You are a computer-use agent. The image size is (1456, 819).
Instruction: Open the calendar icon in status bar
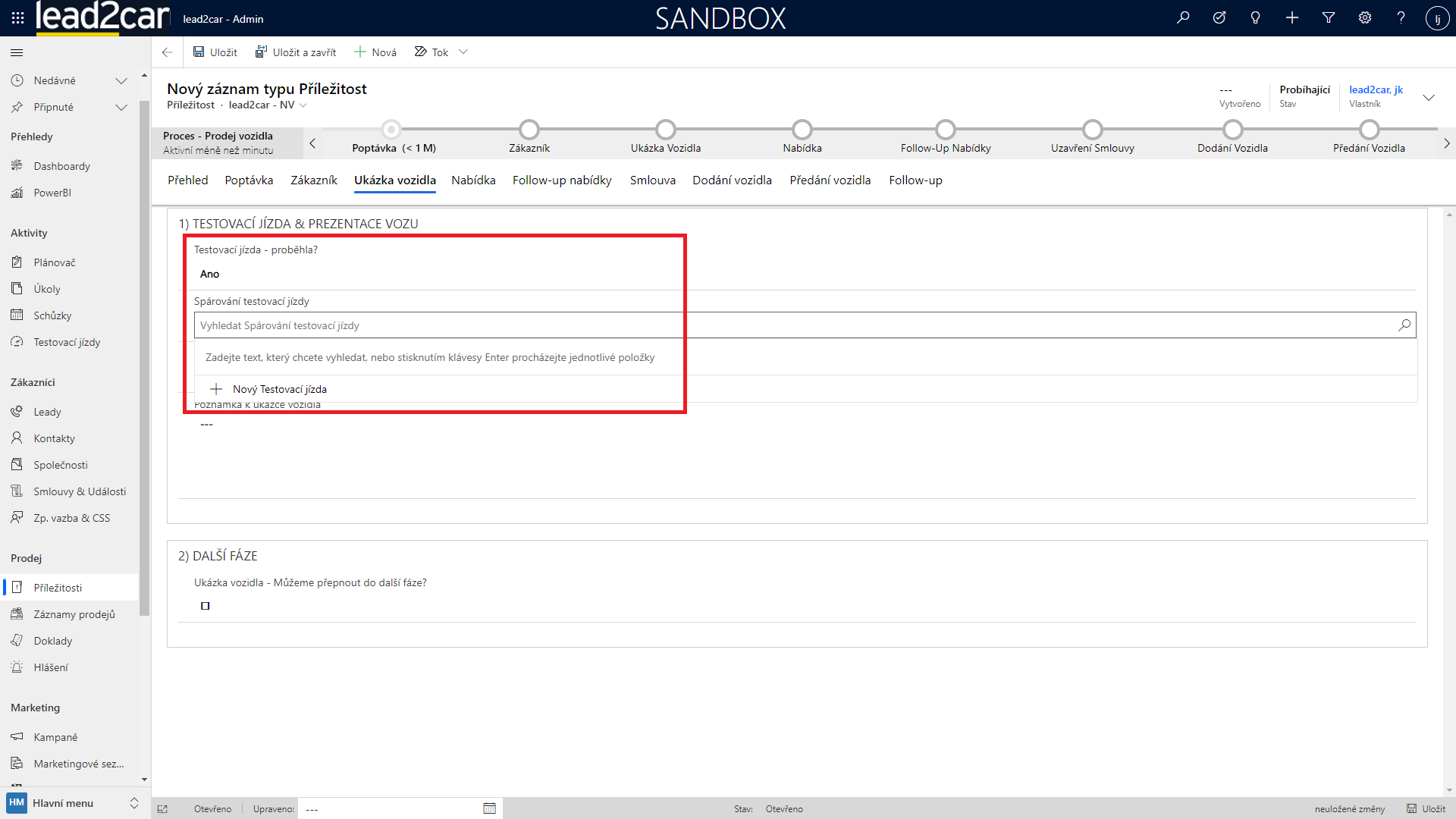point(489,808)
